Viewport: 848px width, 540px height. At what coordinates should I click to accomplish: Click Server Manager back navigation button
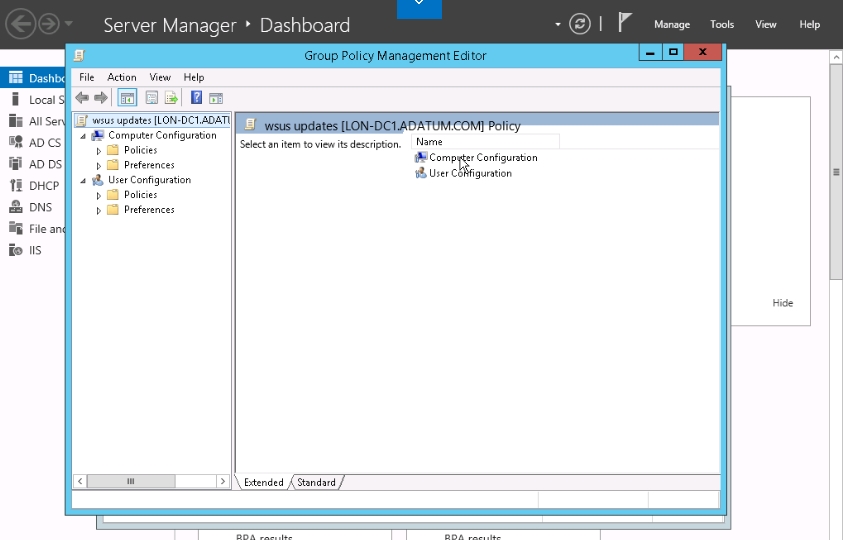pyautogui.click(x=21, y=24)
